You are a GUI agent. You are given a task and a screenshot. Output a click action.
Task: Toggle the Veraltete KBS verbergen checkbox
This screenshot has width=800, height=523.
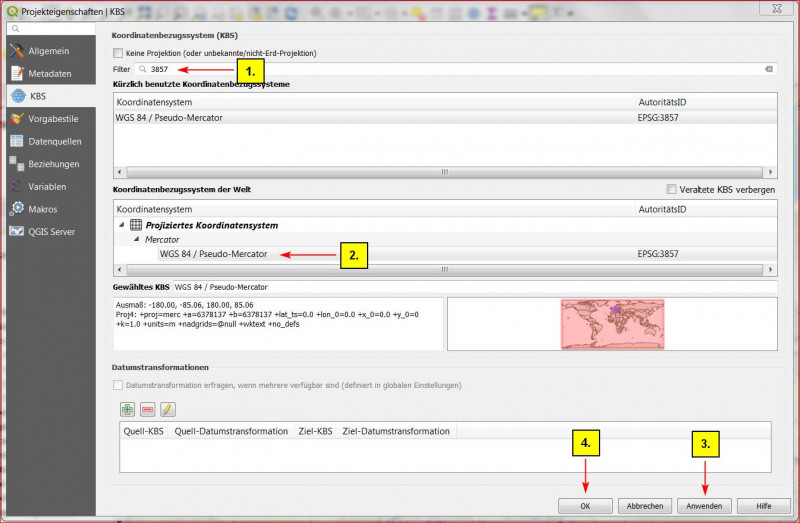pos(671,190)
